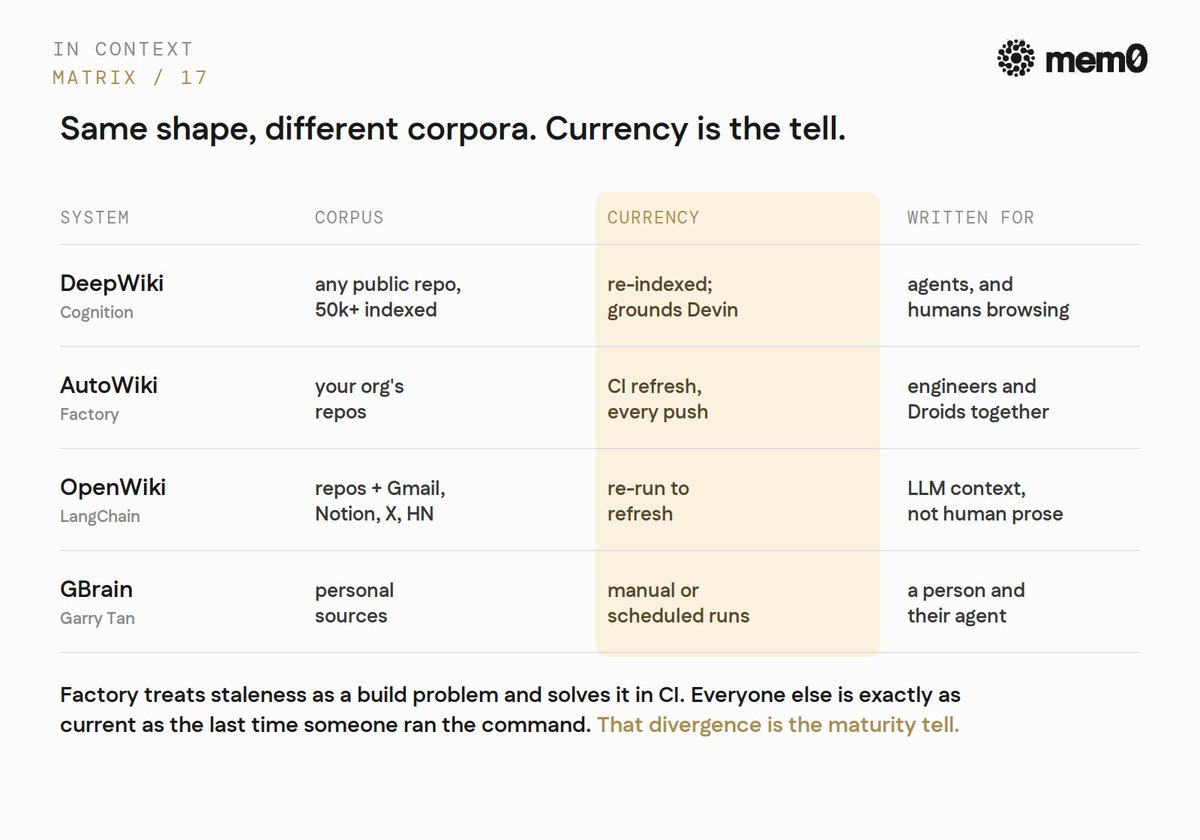This screenshot has height=840, width=1200.
Task: Click the OpenWiki system name
Action: [113, 487]
